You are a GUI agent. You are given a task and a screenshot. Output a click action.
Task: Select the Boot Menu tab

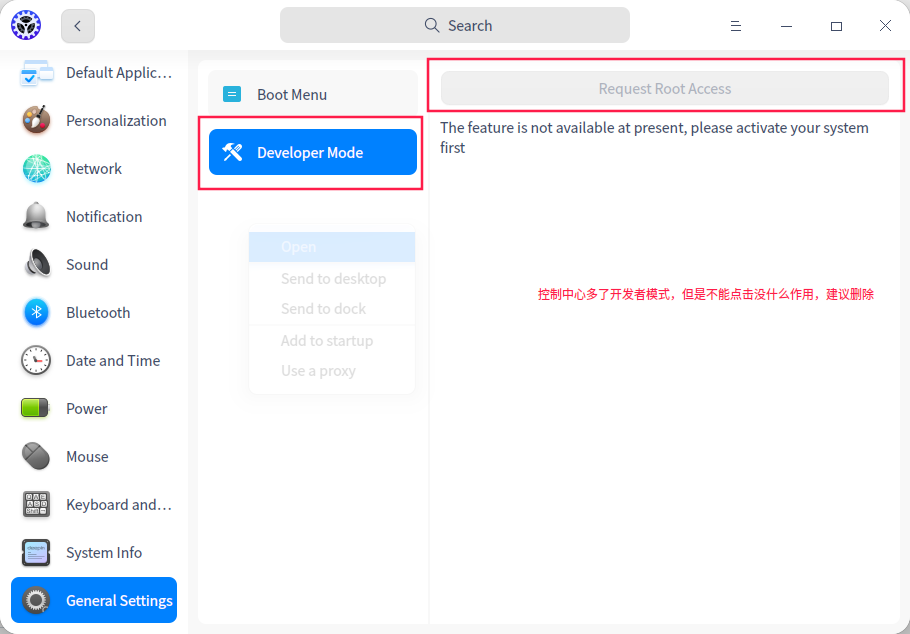coord(313,94)
